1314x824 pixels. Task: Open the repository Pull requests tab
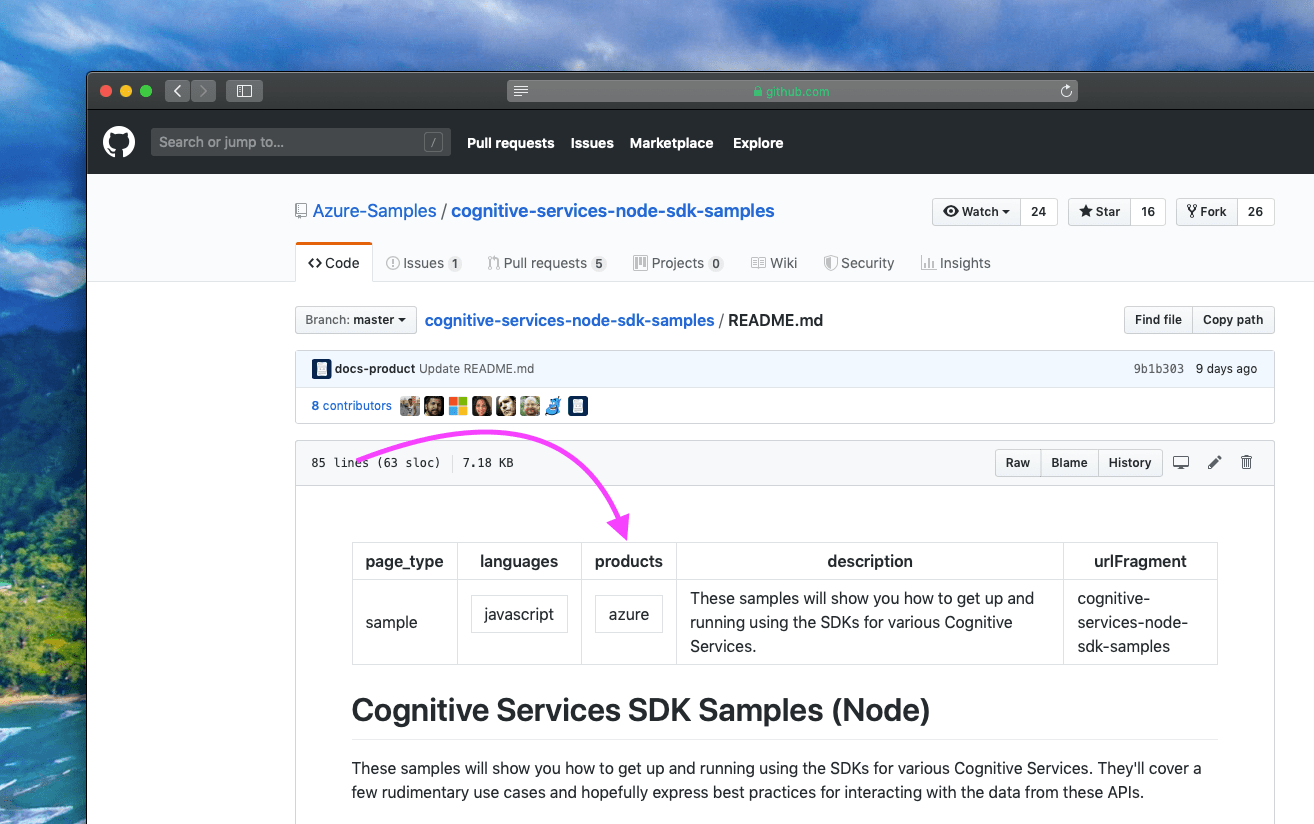pyautogui.click(x=547, y=263)
